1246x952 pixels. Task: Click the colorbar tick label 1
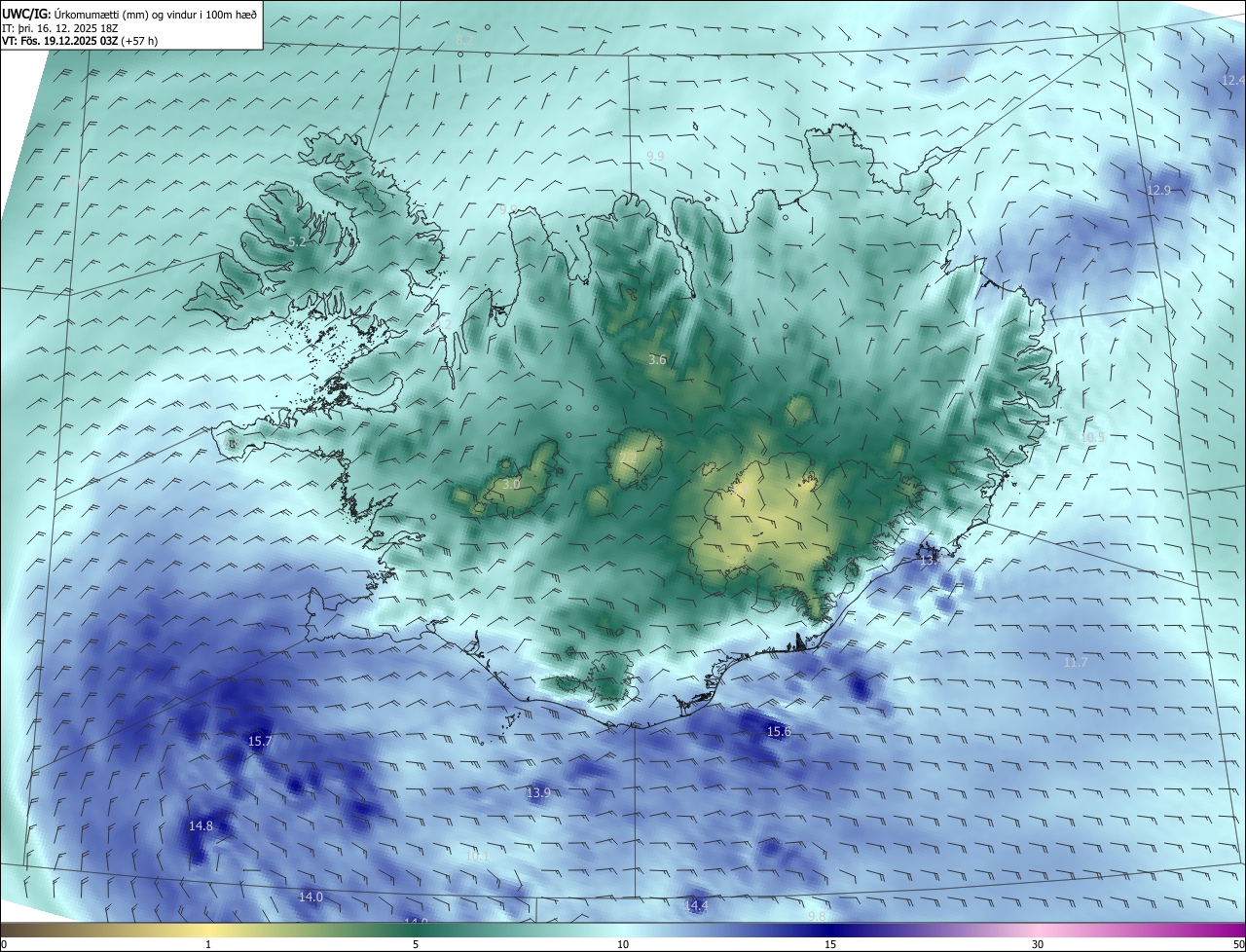208,944
